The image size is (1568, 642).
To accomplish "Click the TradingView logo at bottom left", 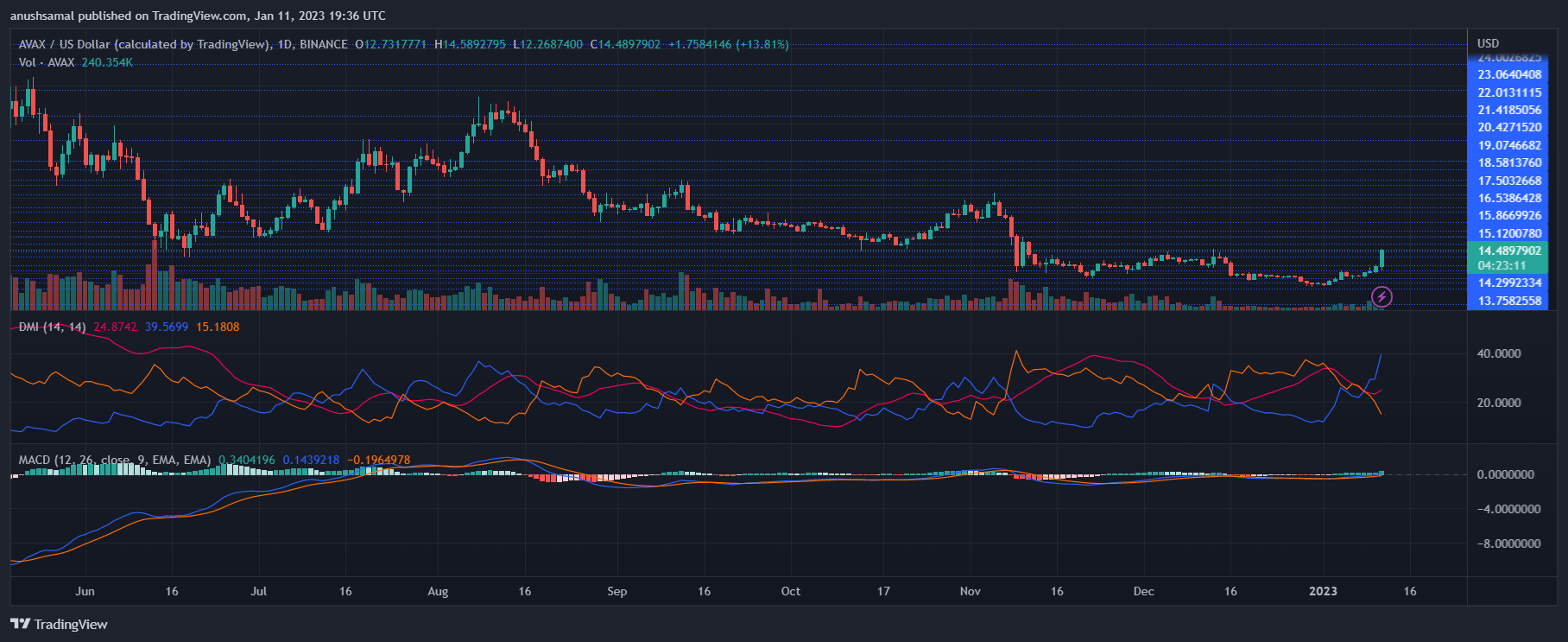I will [x=59, y=624].
